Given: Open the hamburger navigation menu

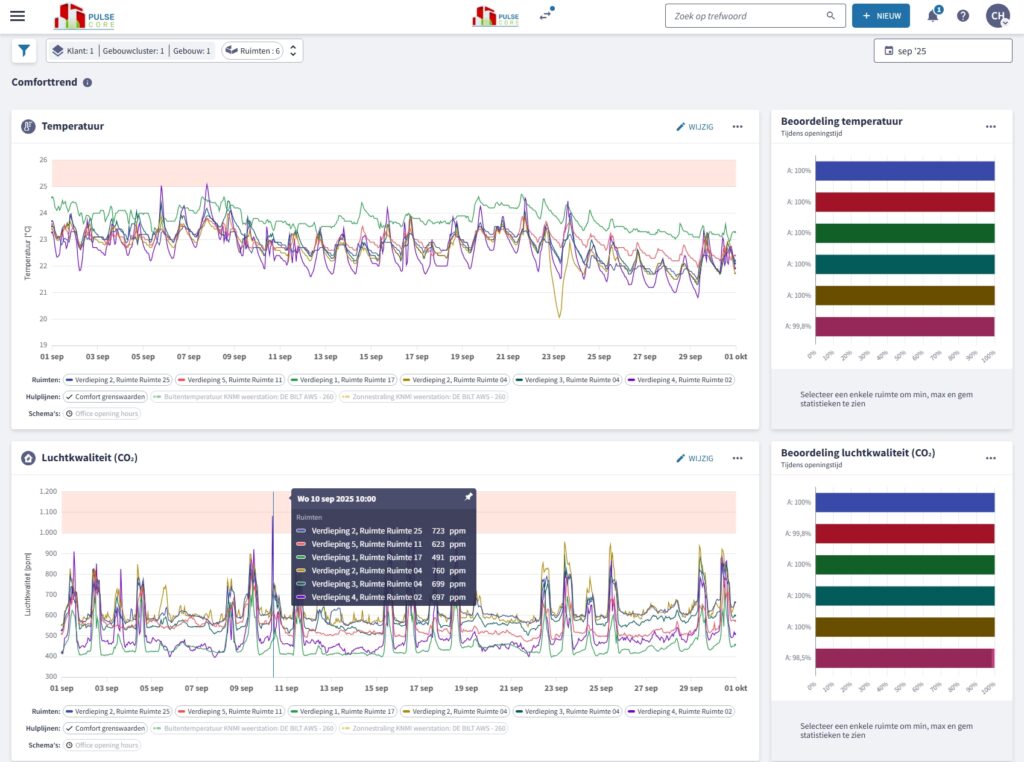Looking at the screenshot, I should click(17, 16).
